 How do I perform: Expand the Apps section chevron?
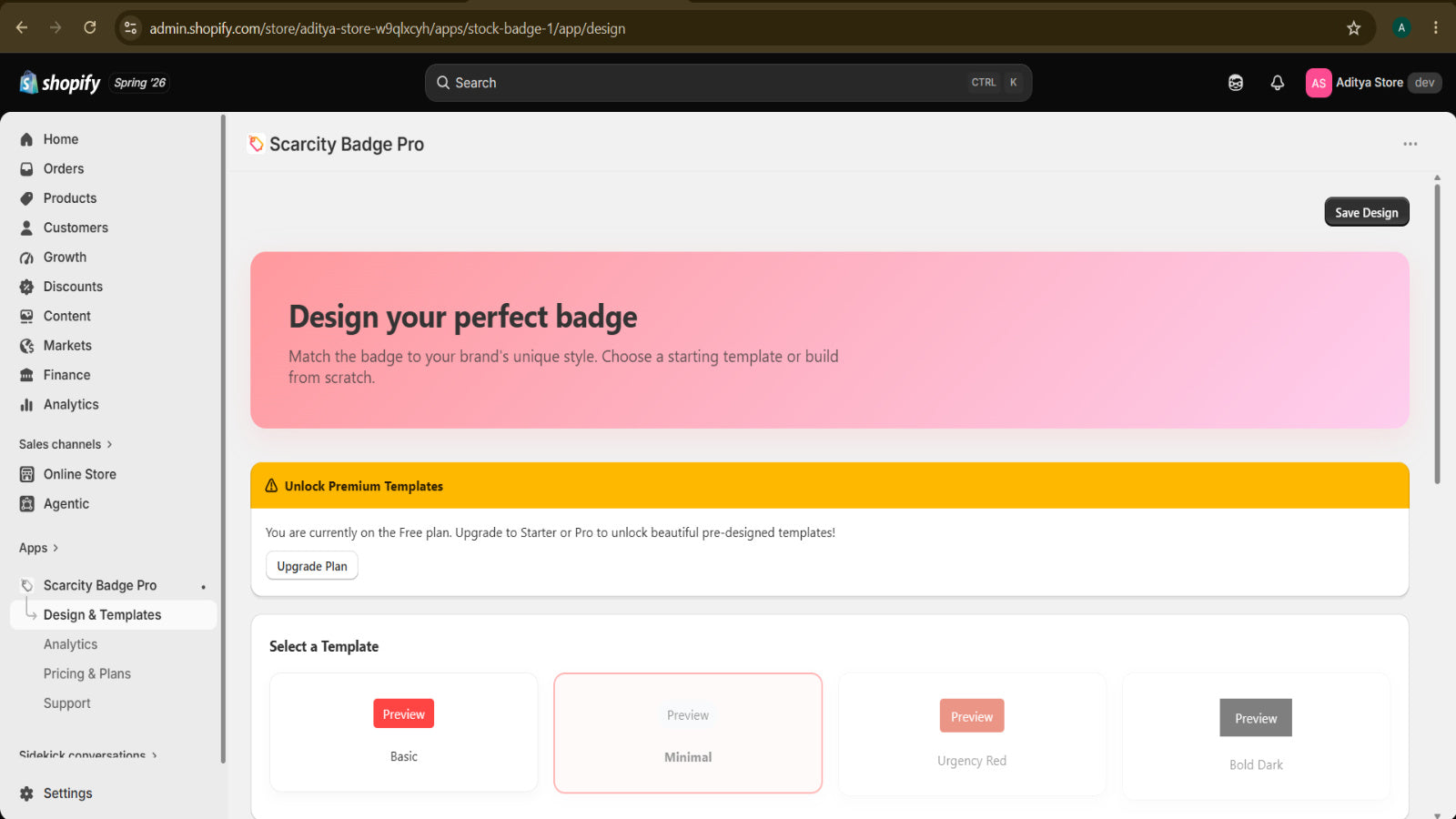pyautogui.click(x=56, y=548)
